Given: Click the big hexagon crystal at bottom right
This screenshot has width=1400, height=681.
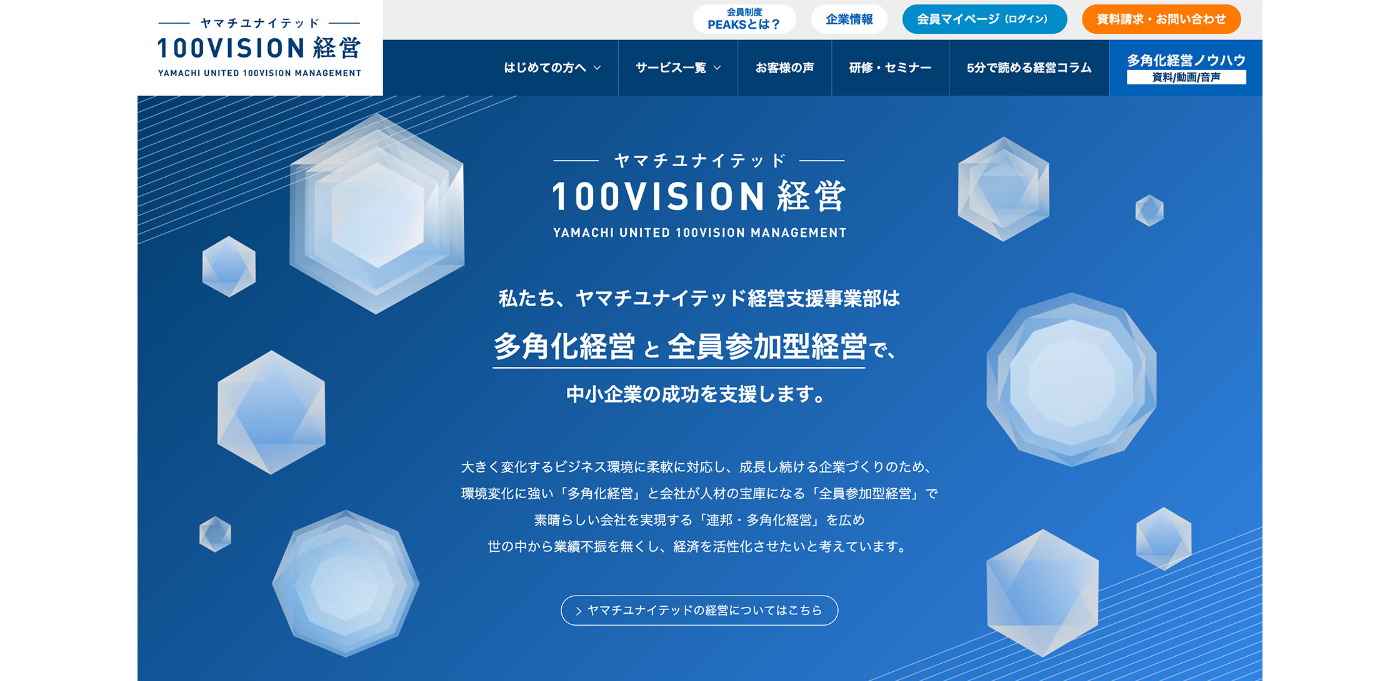Looking at the screenshot, I should (x=1042, y=592).
